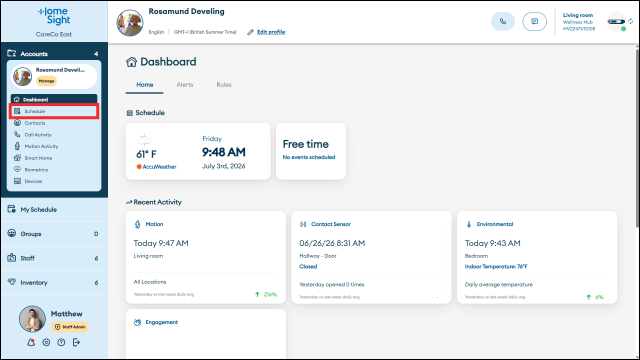This screenshot has width=640, height=360.
Task: Switch to the Home tab
Action: coord(144,85)
